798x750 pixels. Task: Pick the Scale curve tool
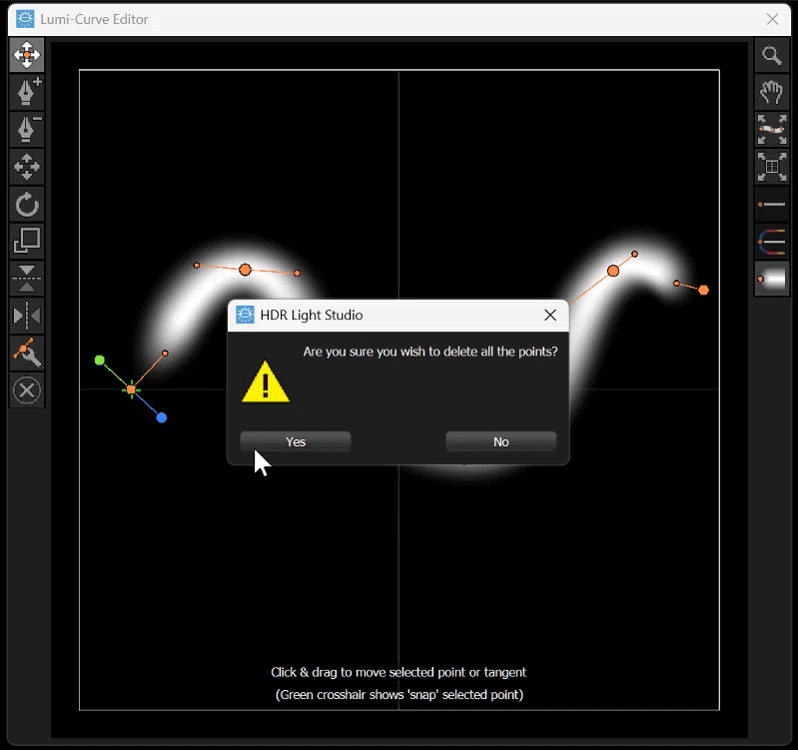(x=27, y=241)
